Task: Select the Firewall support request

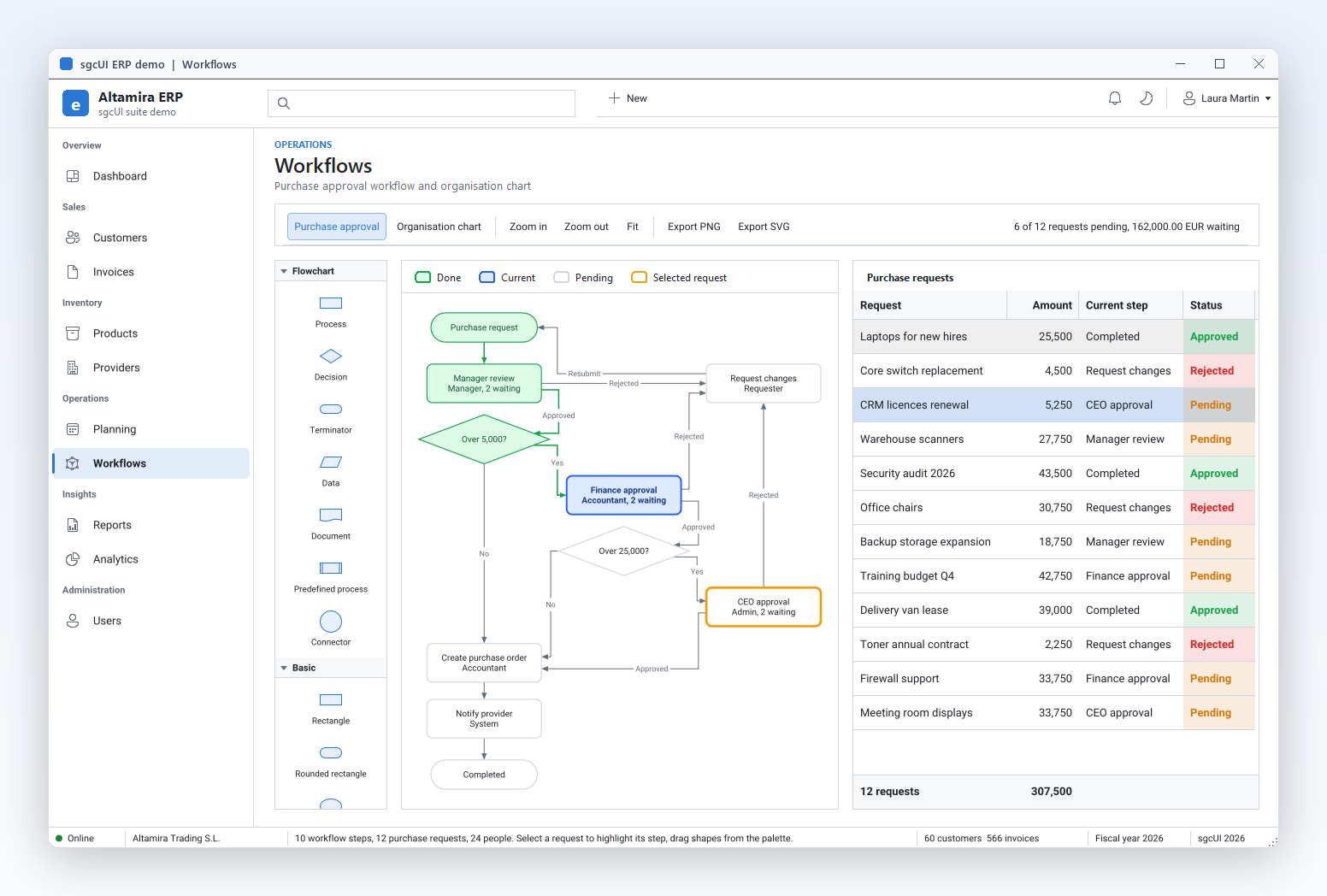Action: tap(1054, 679)
